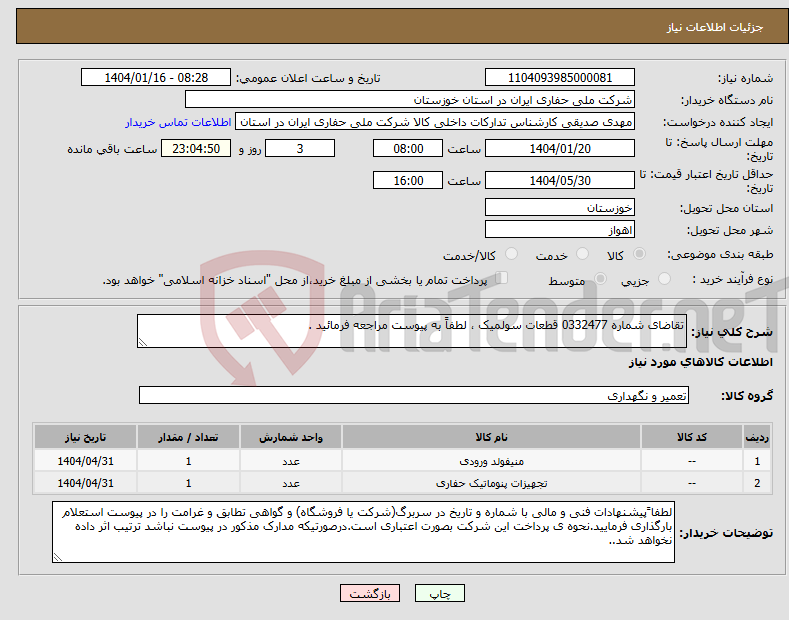Click the need date in row 2
The width and height of the screenshot is (789, 620).
(x=86, y=483)
